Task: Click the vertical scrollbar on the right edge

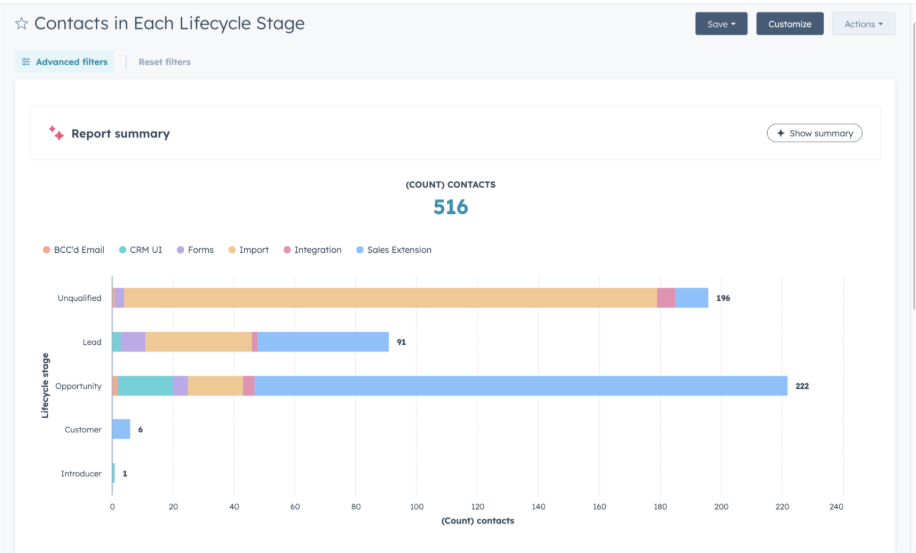Action: [912, 150]
